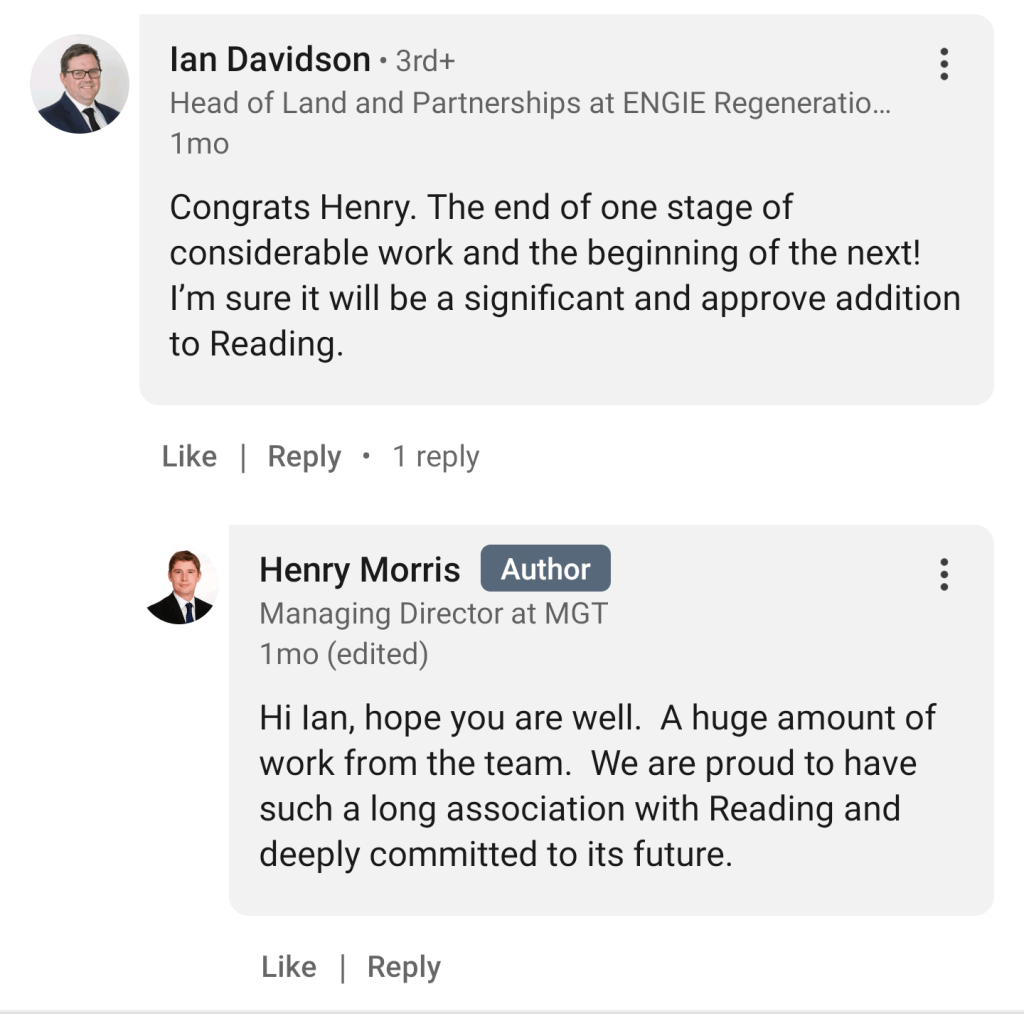Click the 'Hi Ian, hope you are well' reply text
The height and width of the screenshot is (1016, 1024).
click(597, 786)
